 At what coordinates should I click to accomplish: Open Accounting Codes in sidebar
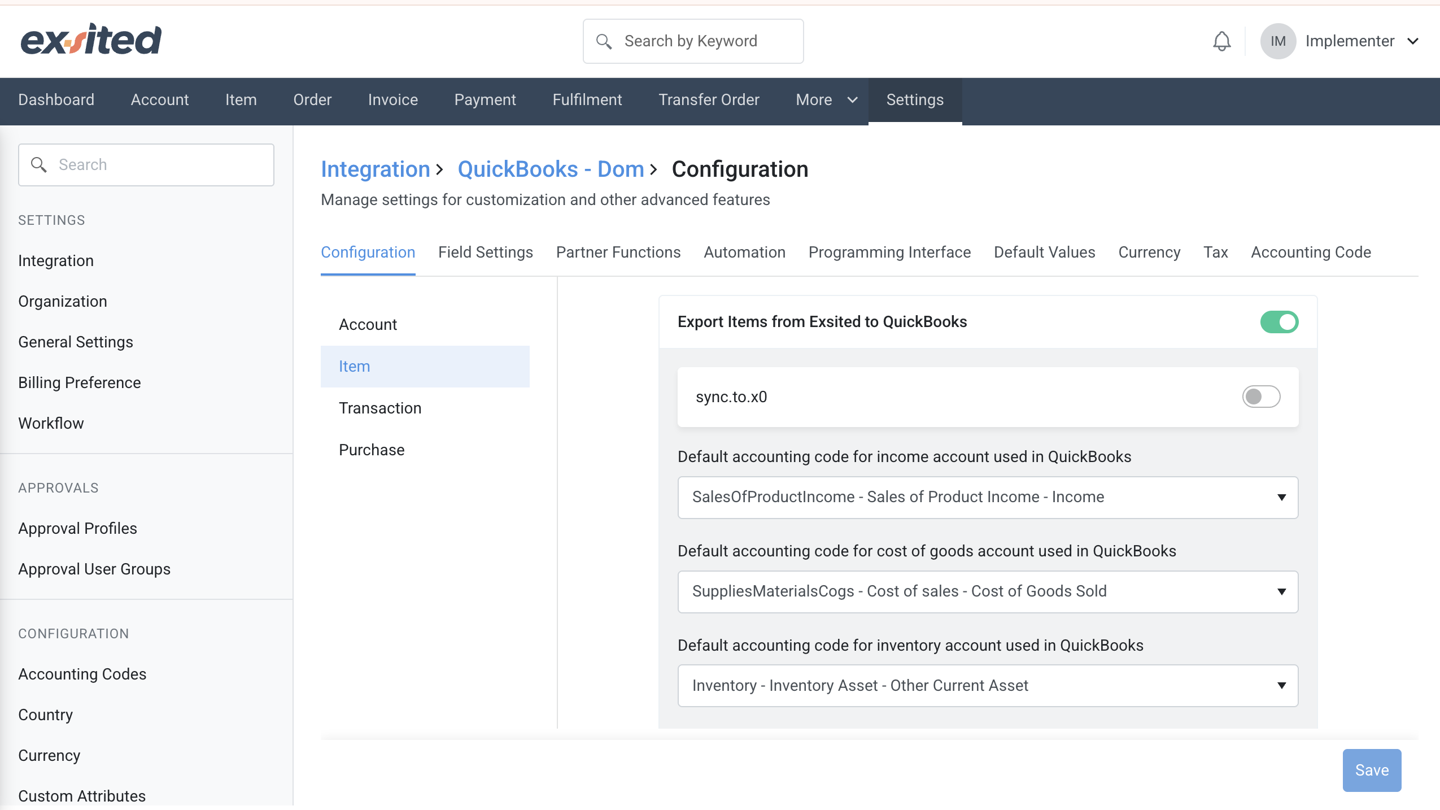pos(82,674)
